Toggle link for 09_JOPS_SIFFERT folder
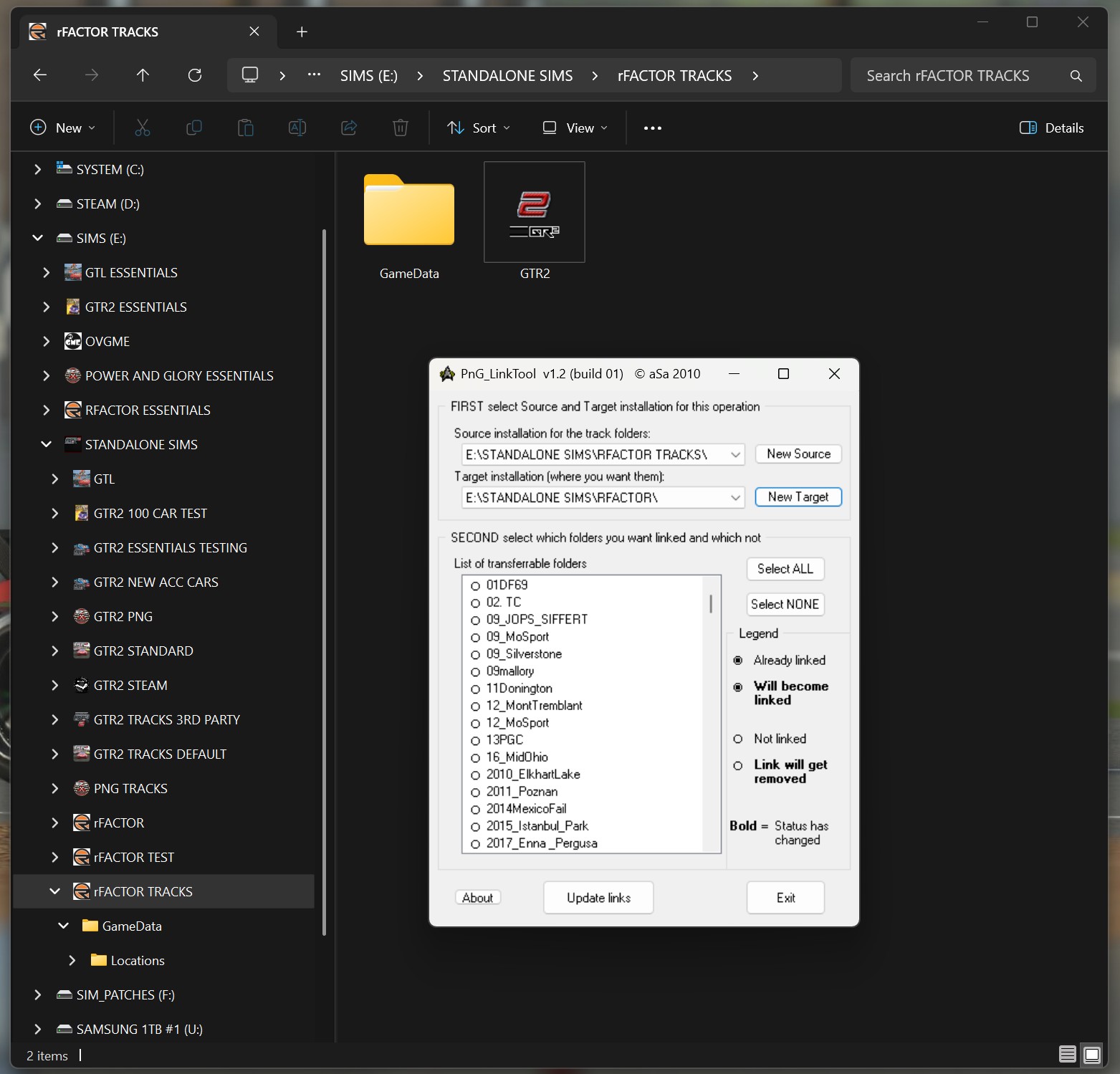1120x1074 pixels. (x=475, y=620)
